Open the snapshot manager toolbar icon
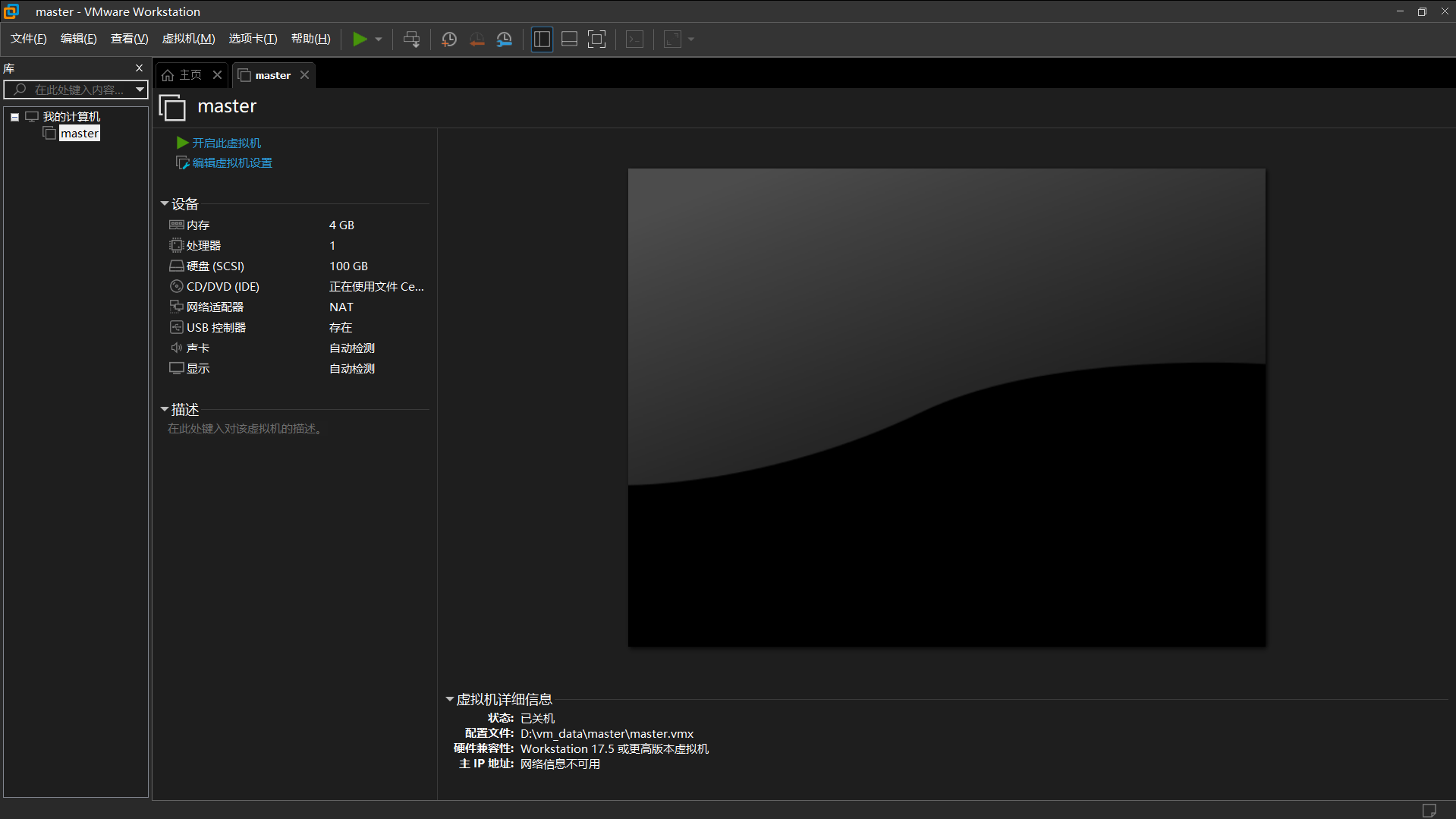The width and height of the screenshot is (1456, 819). tap(505, 39)
